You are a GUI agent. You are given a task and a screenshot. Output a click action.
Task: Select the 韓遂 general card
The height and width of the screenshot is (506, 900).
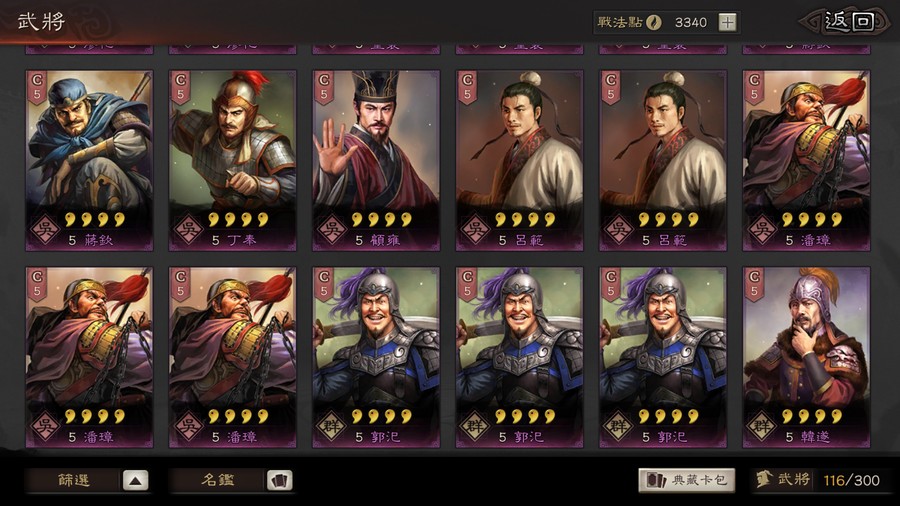pos(806,357)
